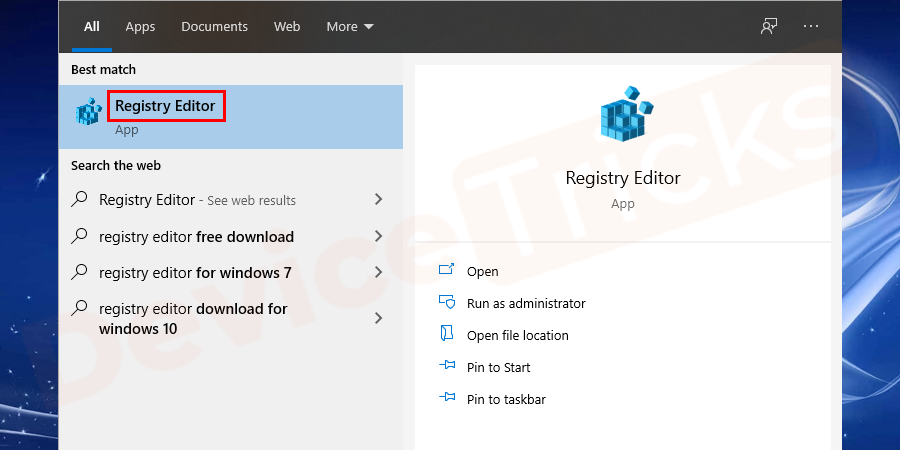Select the Registry Editor best match result
Viewport: 900px width, 450px height.
[165, 106]
